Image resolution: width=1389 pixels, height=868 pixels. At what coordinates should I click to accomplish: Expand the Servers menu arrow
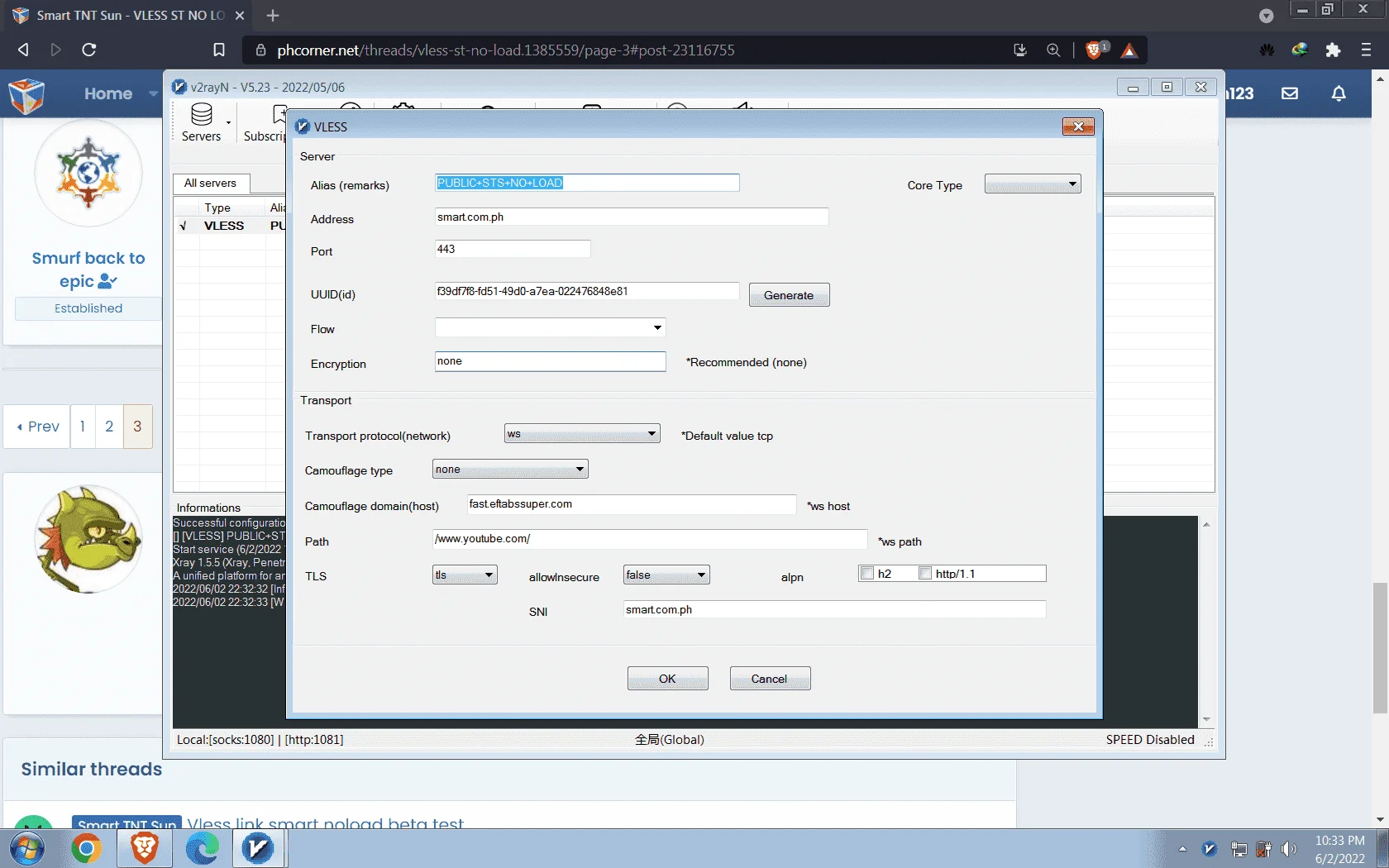(228, 123)
